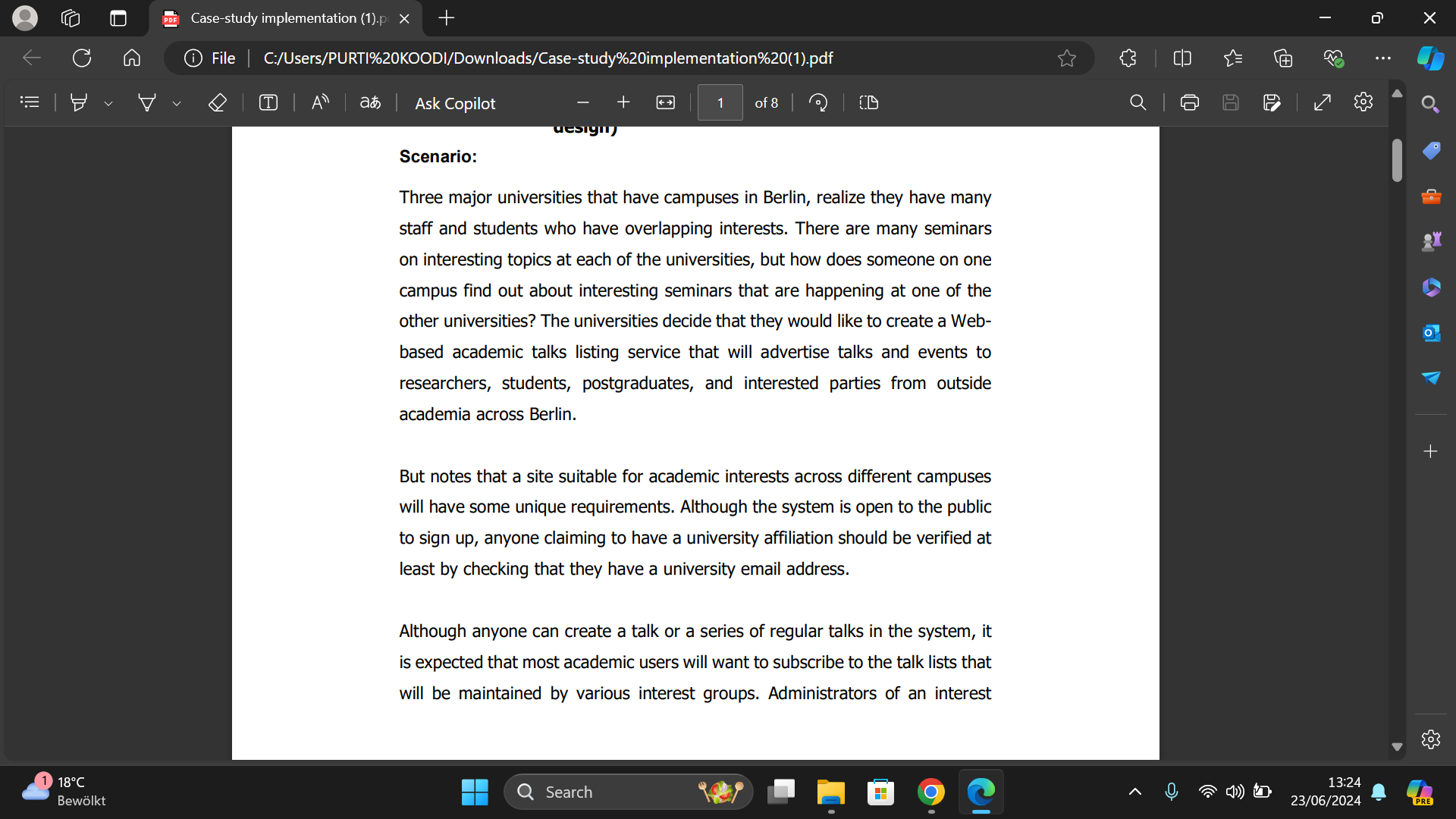Start Read aloud for the PDF

(x=319, y=102)
